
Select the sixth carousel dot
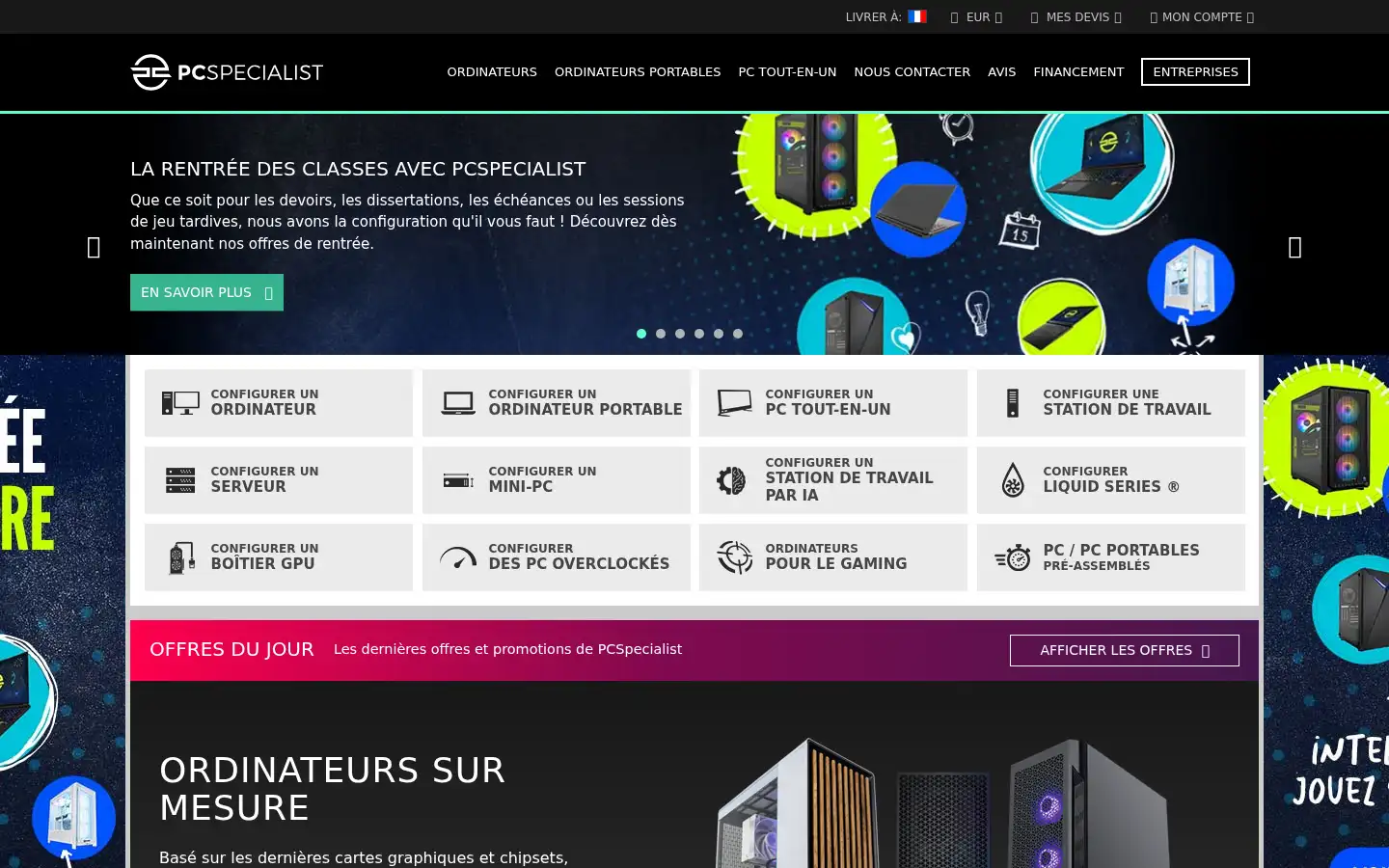738,334
